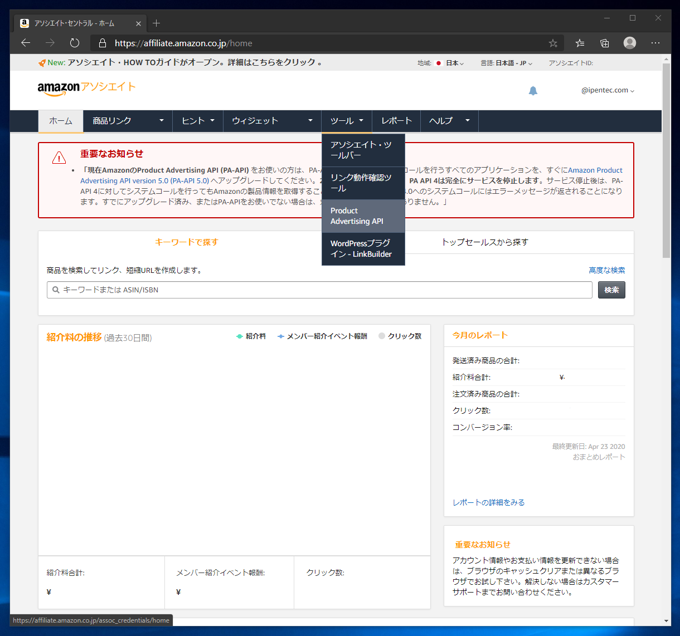This screenshot has height=636, width=680.
Task: Click the Amazon favicon on tab
Action: pyautogui.click(x=25, y=23)
